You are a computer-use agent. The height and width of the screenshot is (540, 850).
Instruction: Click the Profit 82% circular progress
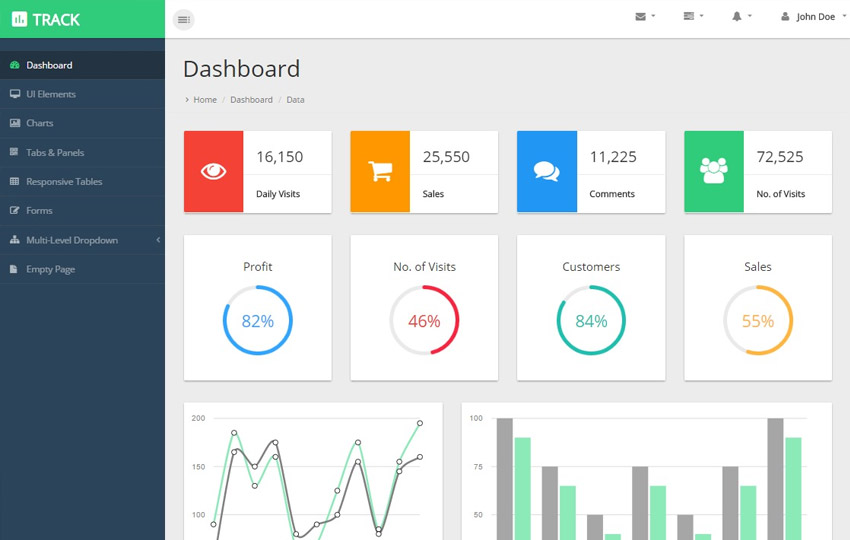258,320
